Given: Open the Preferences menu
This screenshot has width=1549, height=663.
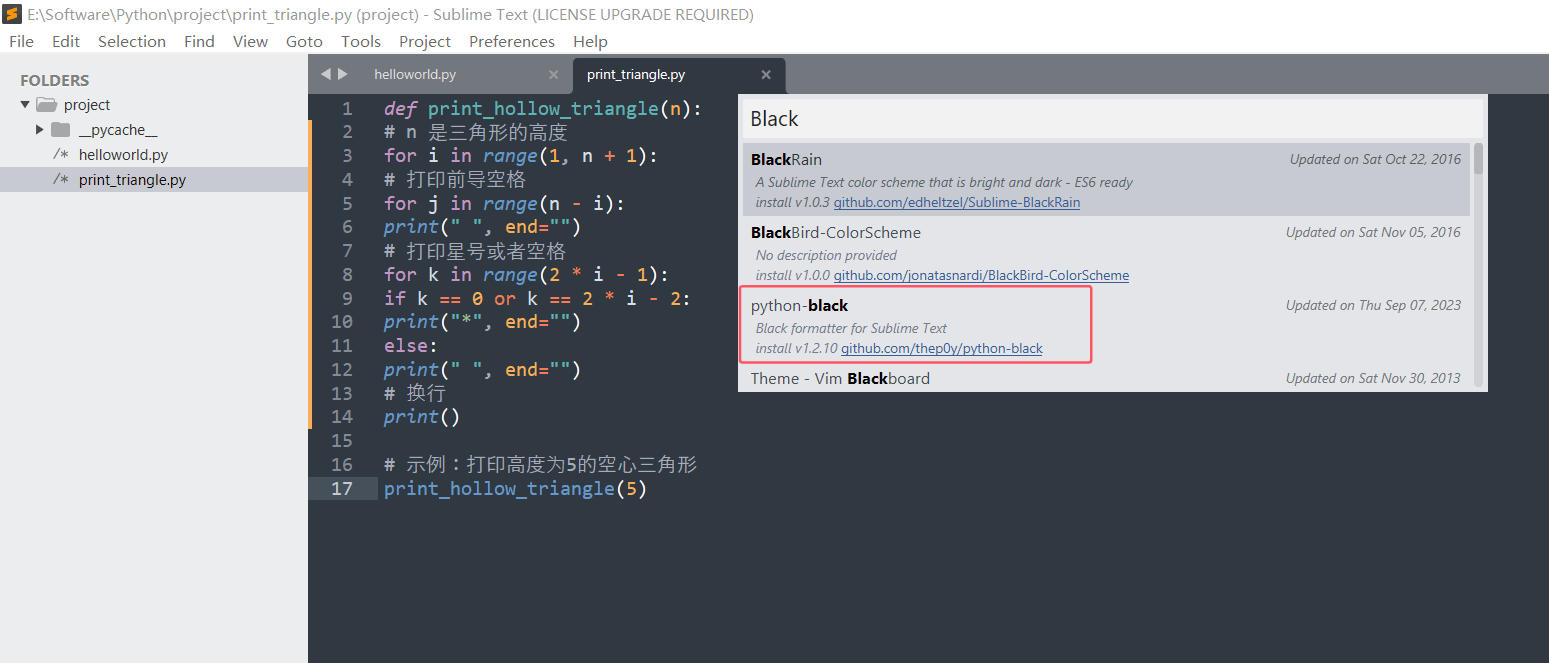Looking at the screenshot, I should (512, 41).
